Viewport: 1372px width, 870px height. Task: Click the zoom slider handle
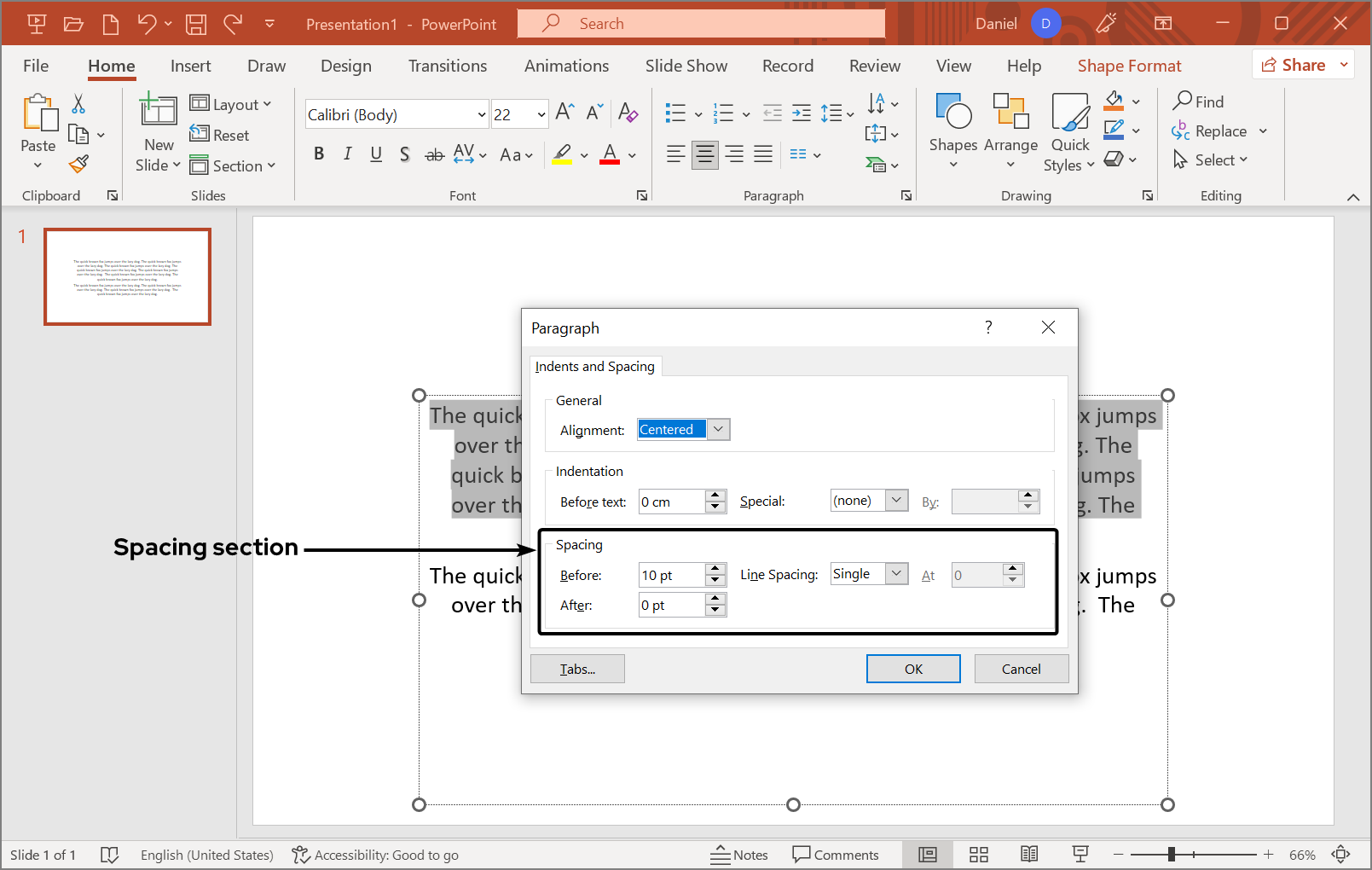click(1172, 855)
